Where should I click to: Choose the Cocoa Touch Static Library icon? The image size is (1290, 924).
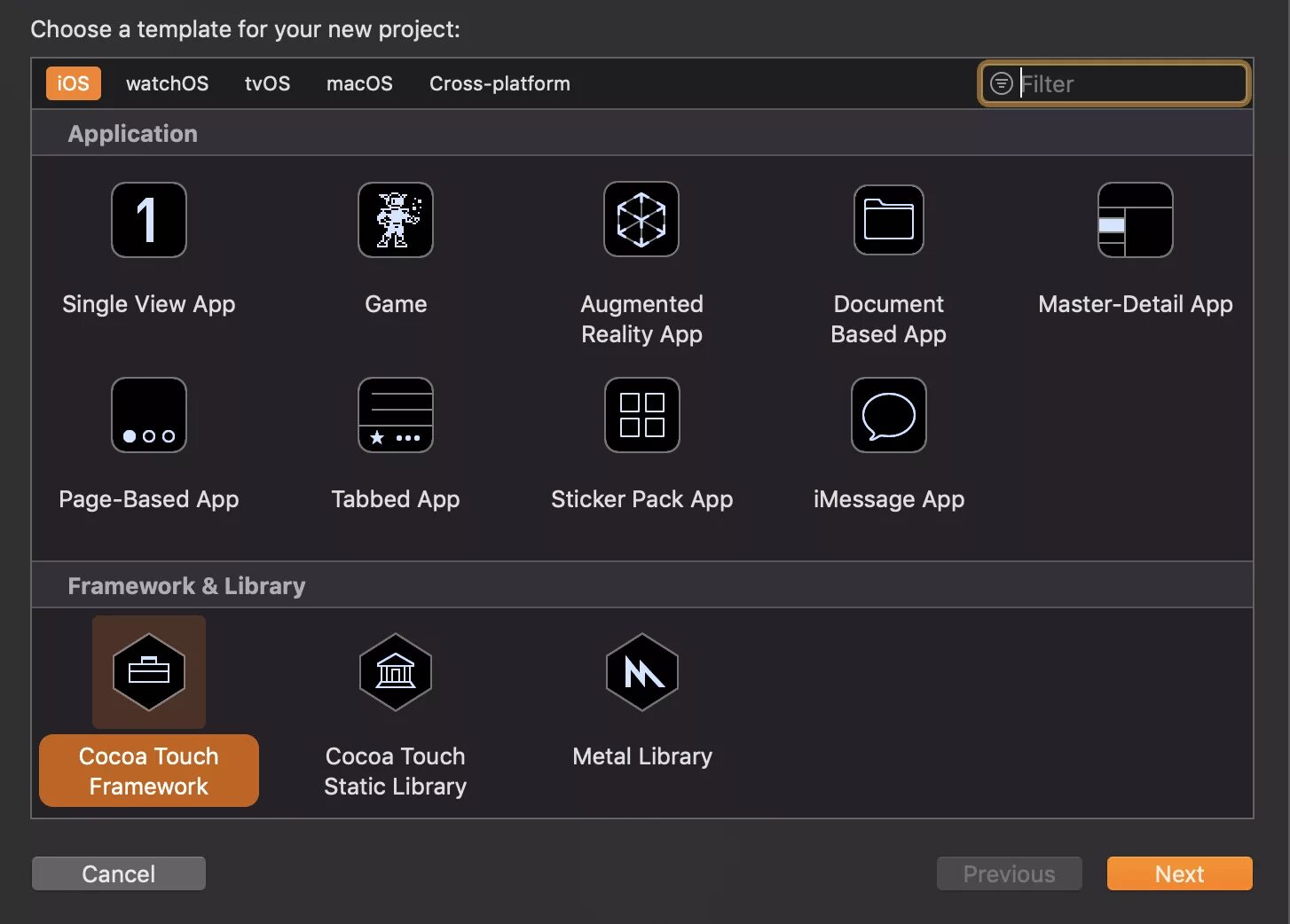[x=396, y=672]
